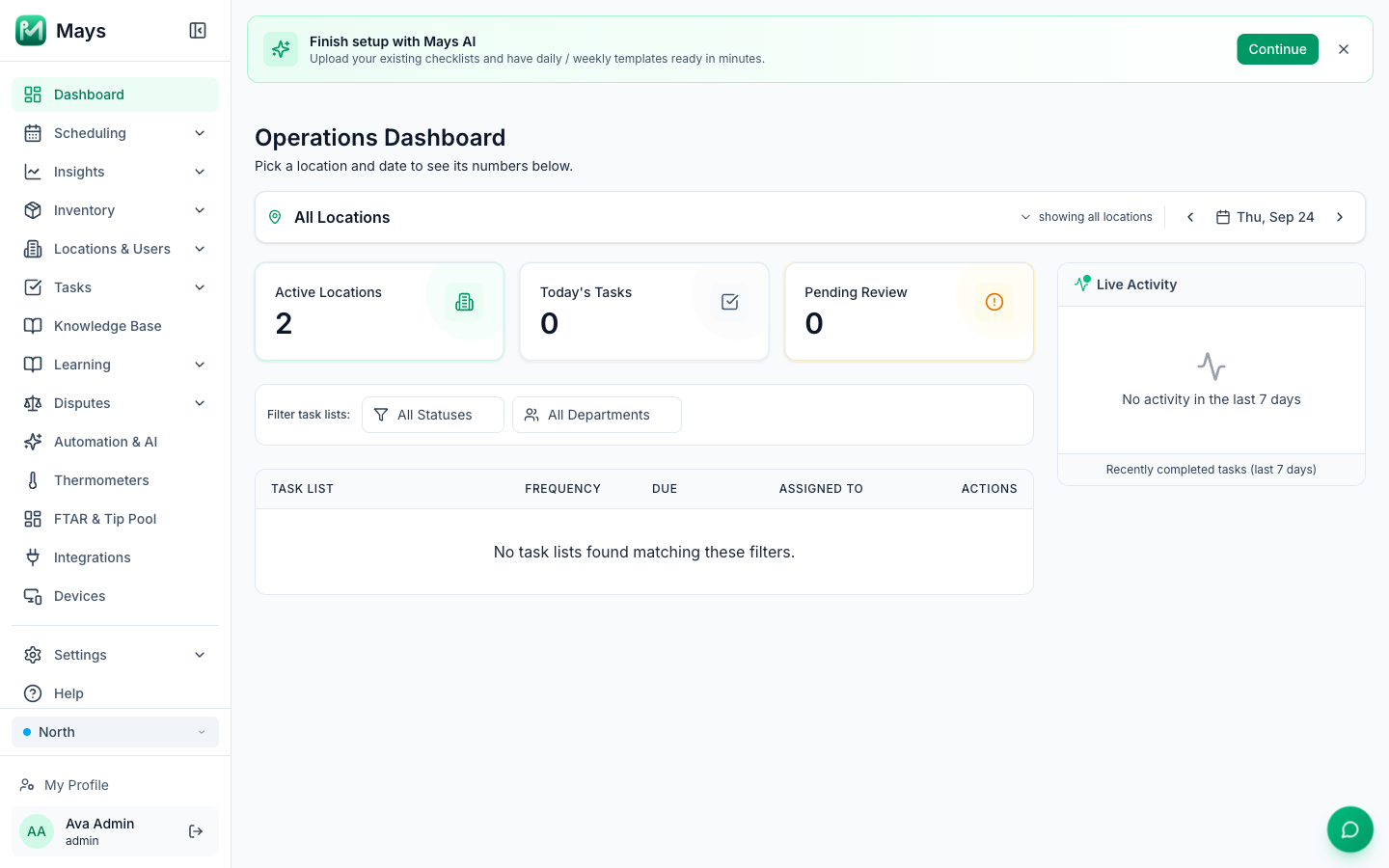The height and width of the screenshot is (868, 1389).
Task: Click the AI sparkle icon in setup banner
Action: [x=281, y=49]
